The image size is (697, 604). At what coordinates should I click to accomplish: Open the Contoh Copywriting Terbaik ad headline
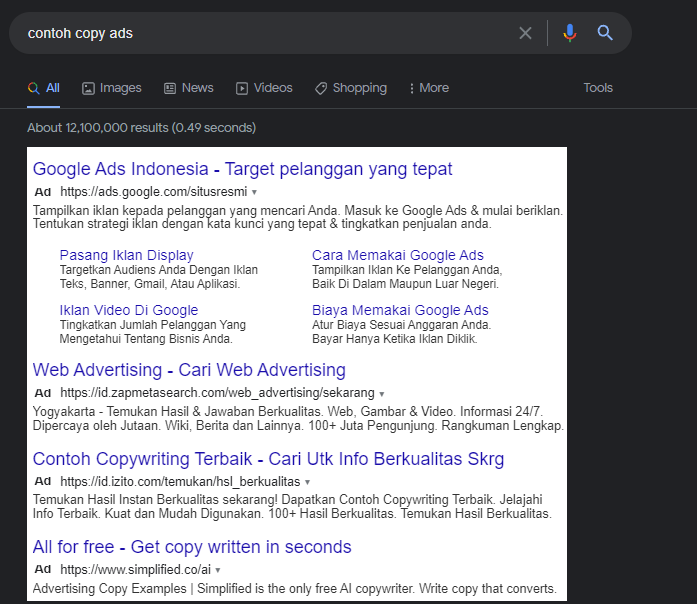pos(268,459)
